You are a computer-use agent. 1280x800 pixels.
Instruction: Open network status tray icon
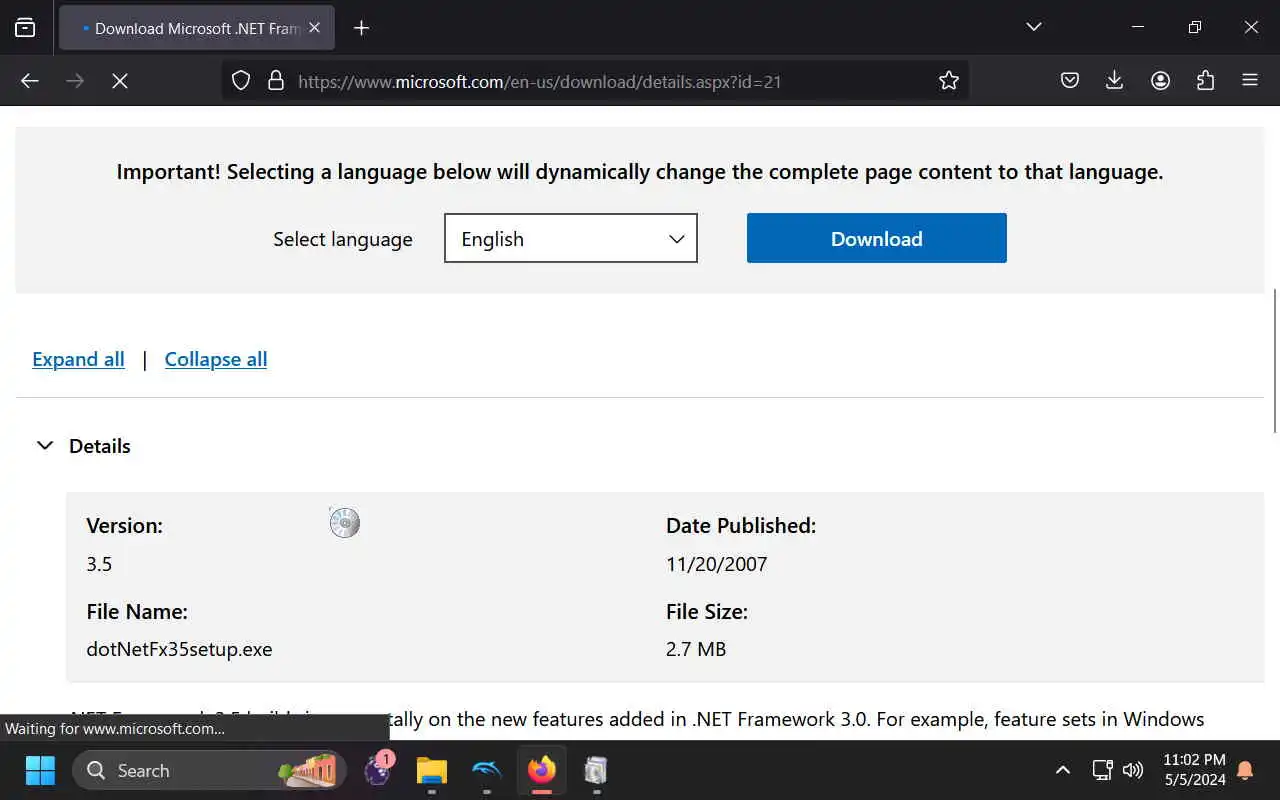pyautogui.click(x=1102, y=770)
